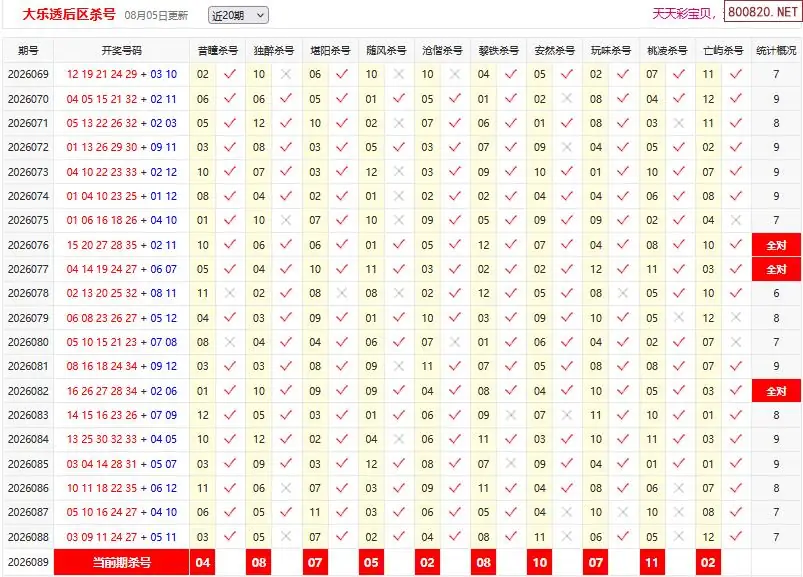
Task: Click the red 04 current-period kill number
Action: pos(202,562)
